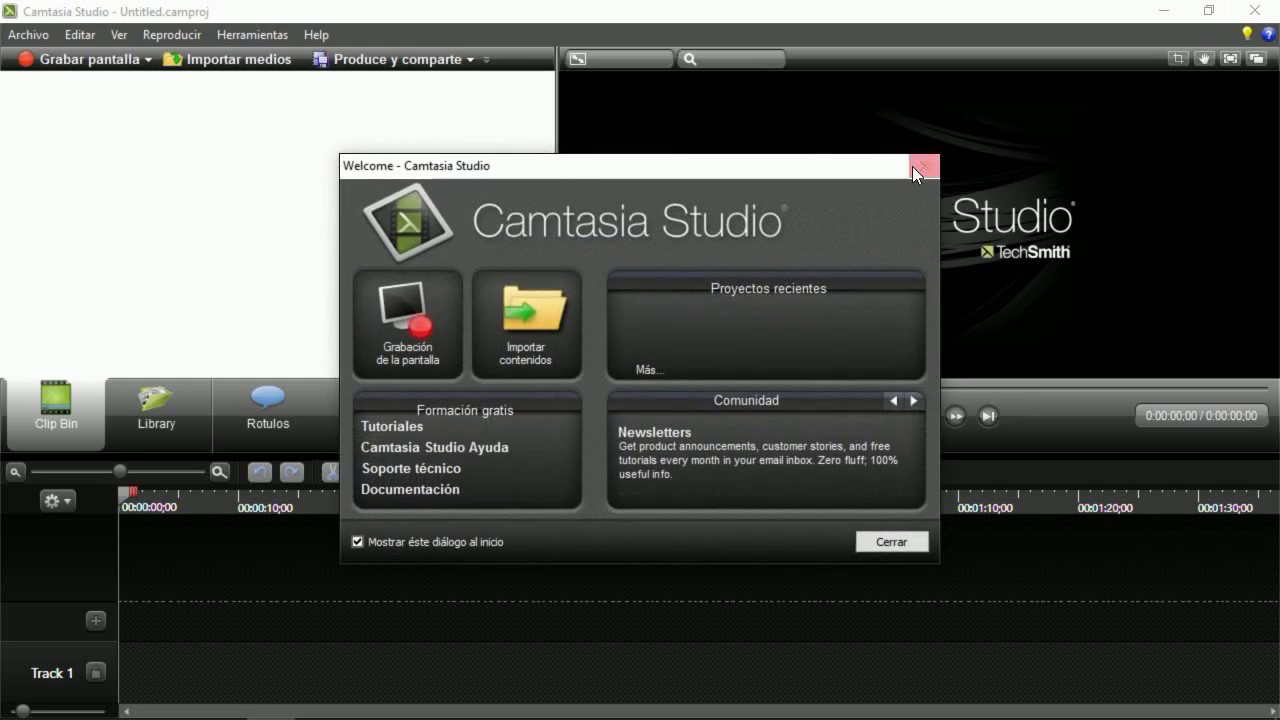Open the Clip Bin tab
This screenshot has height=720, width=1280.
click(x=56, y=412)
